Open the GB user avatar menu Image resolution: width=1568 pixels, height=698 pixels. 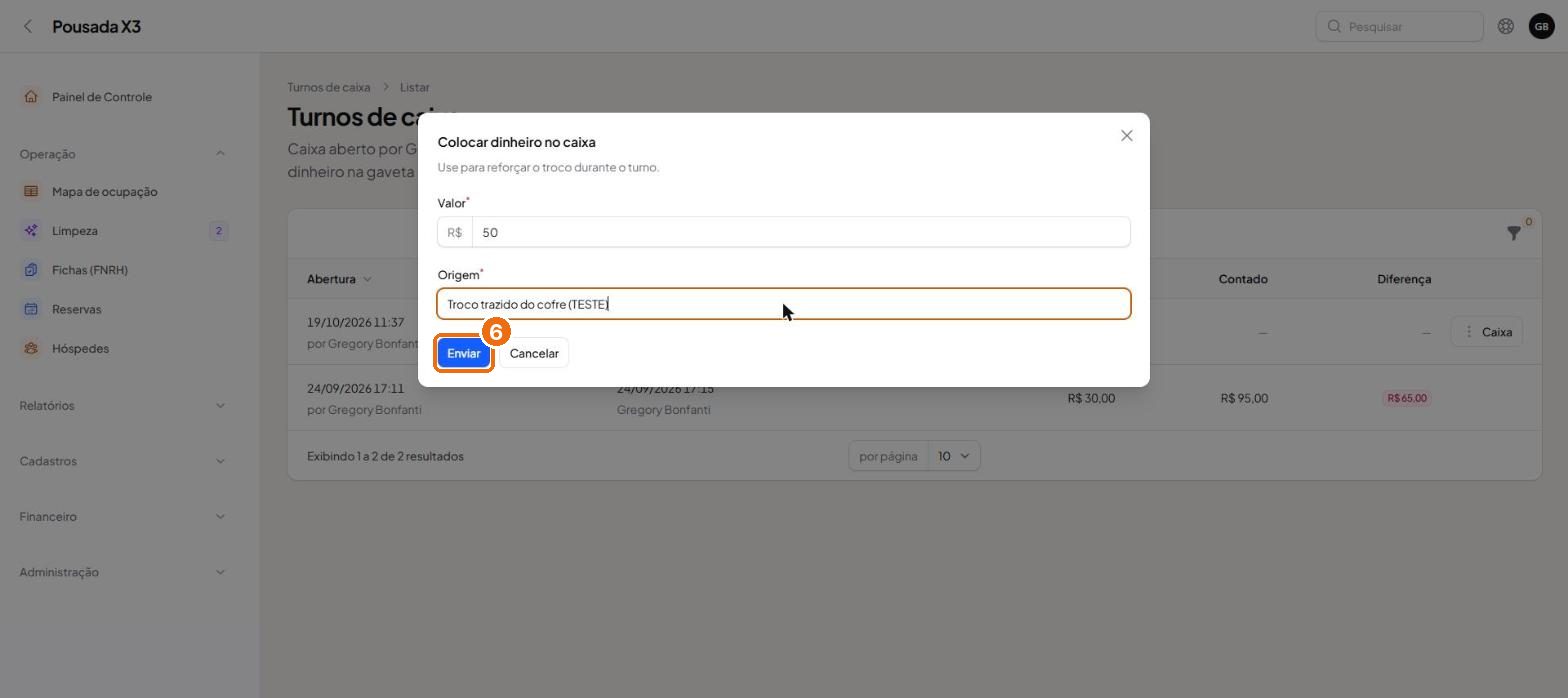(1541, 26)
